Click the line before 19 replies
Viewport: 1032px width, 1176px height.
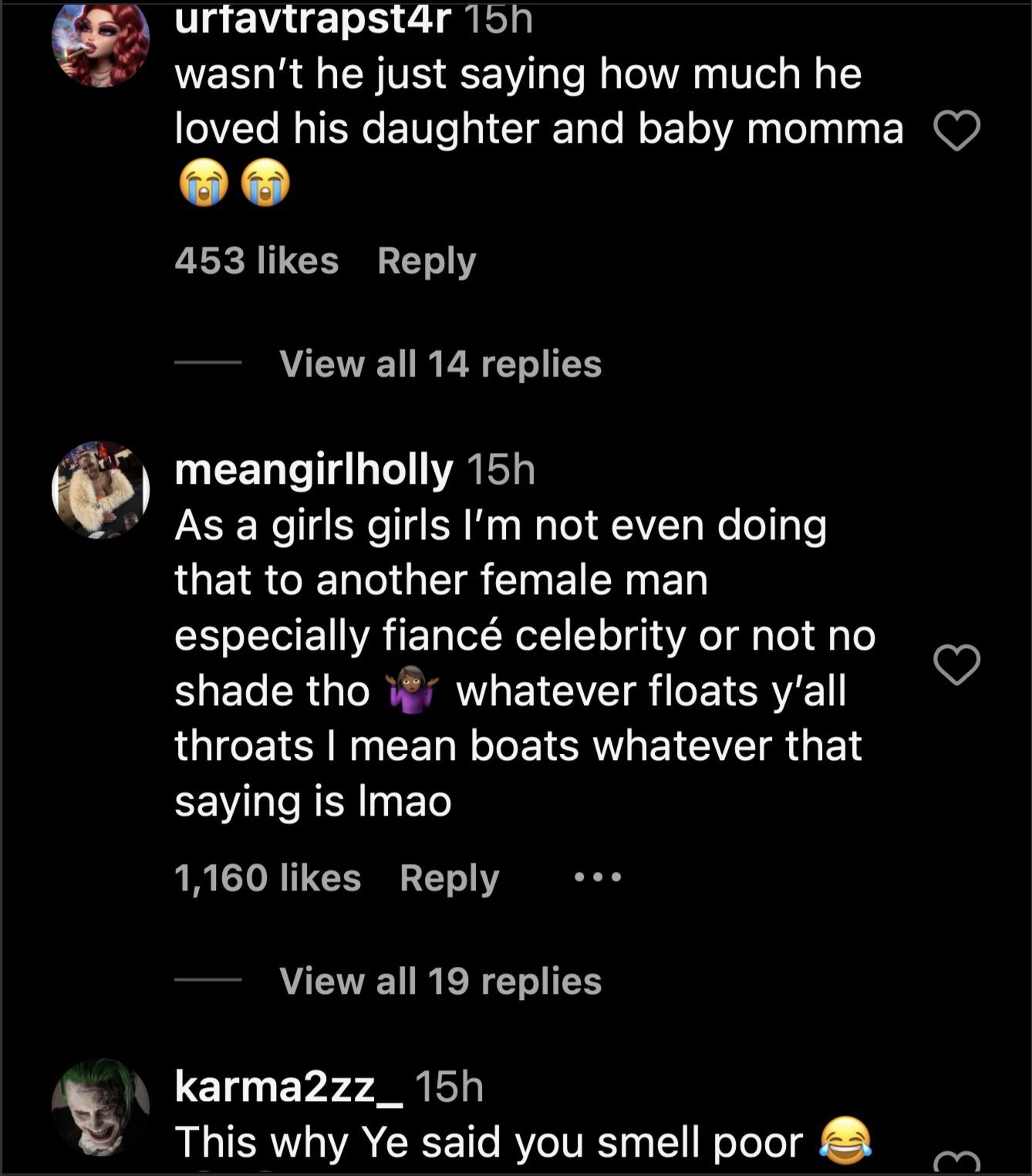[x=207, y=980]
